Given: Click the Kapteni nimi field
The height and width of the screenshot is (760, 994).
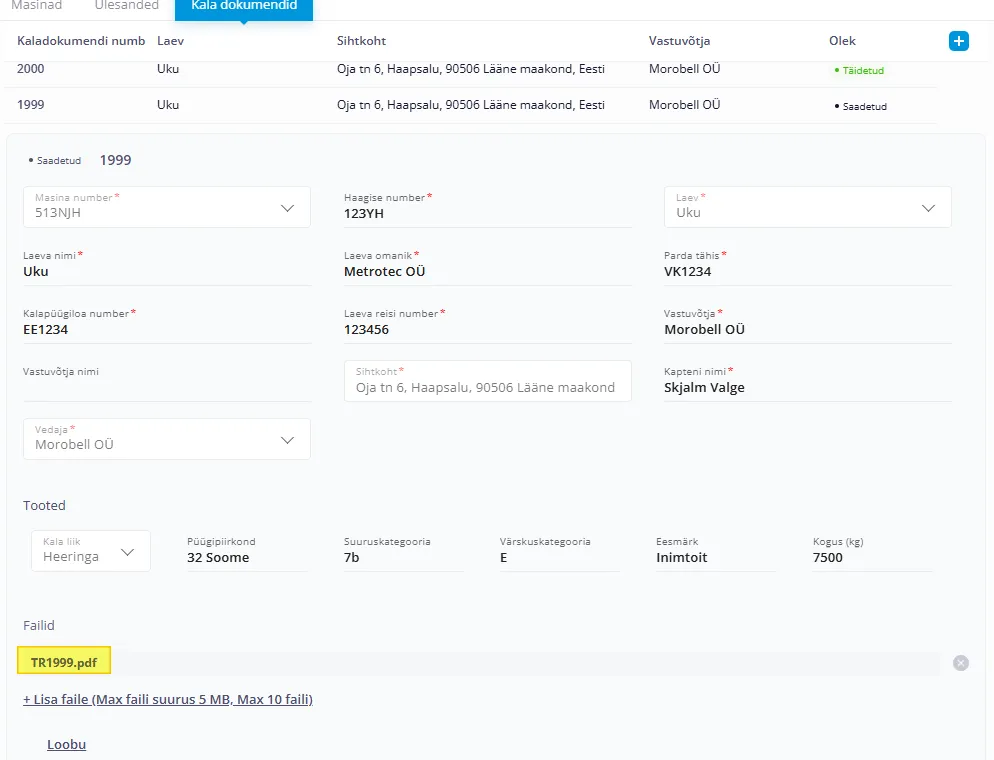Looking at the screenshot, I should point(807,388).
